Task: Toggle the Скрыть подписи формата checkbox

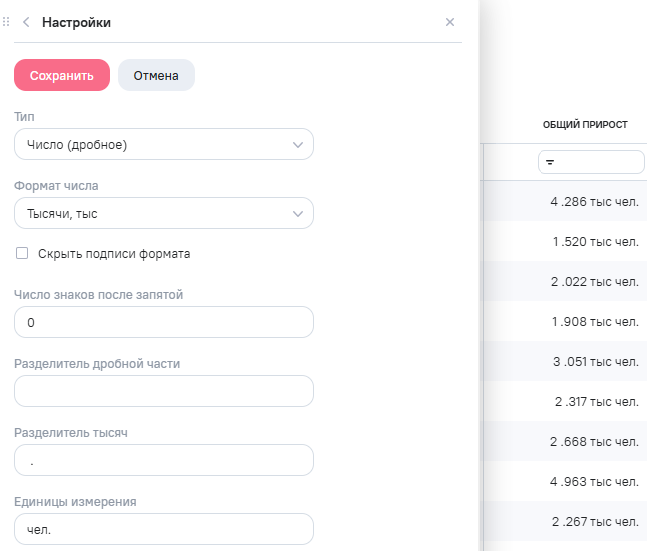Action: (x=22, y=254)
